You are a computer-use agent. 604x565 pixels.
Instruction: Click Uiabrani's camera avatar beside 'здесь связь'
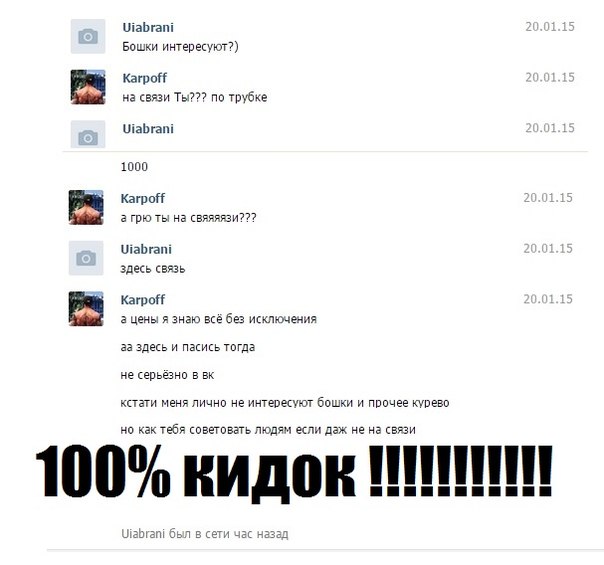coord(86,258)
